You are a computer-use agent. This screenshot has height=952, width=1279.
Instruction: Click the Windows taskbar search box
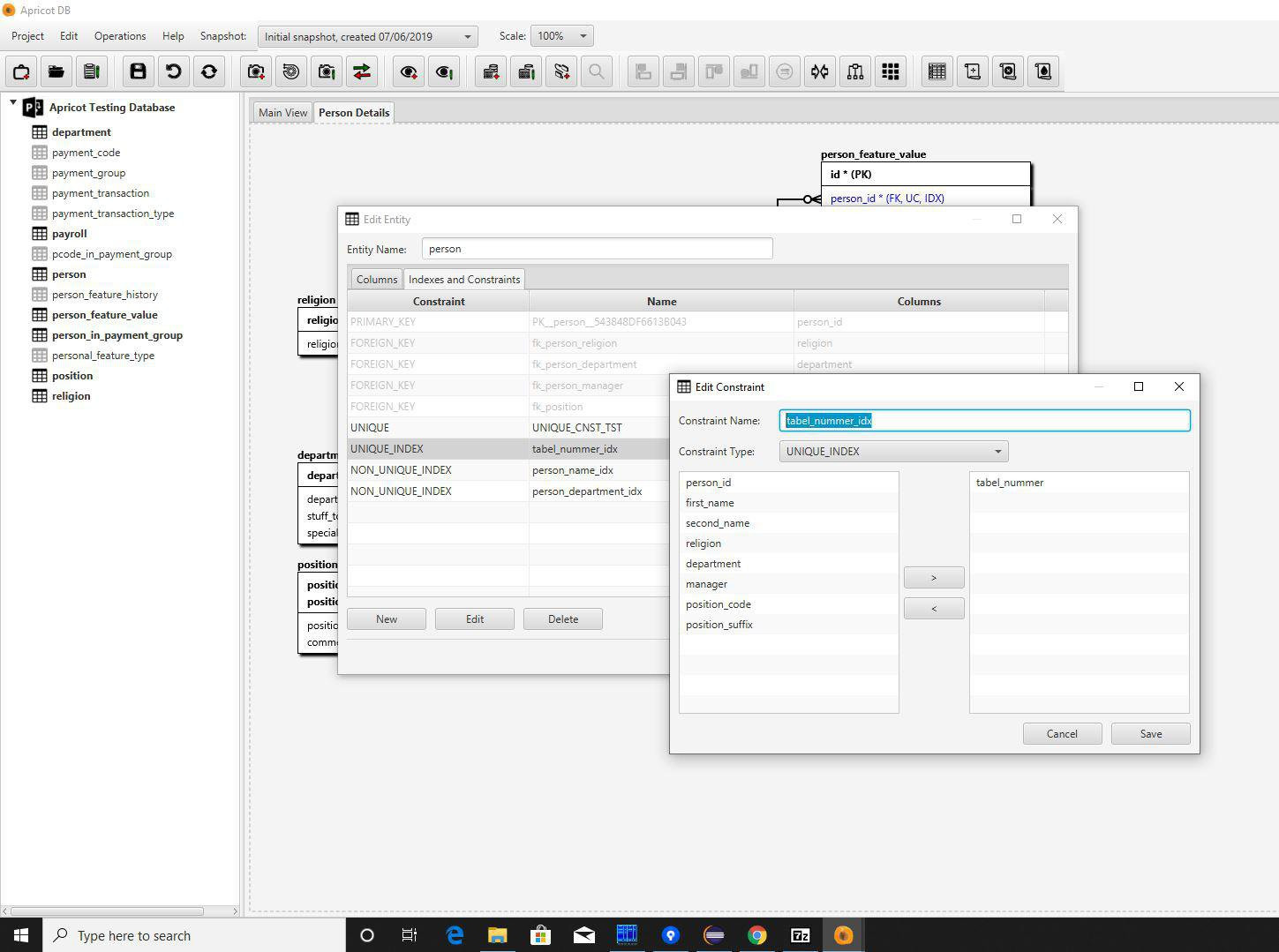[194, 935]
